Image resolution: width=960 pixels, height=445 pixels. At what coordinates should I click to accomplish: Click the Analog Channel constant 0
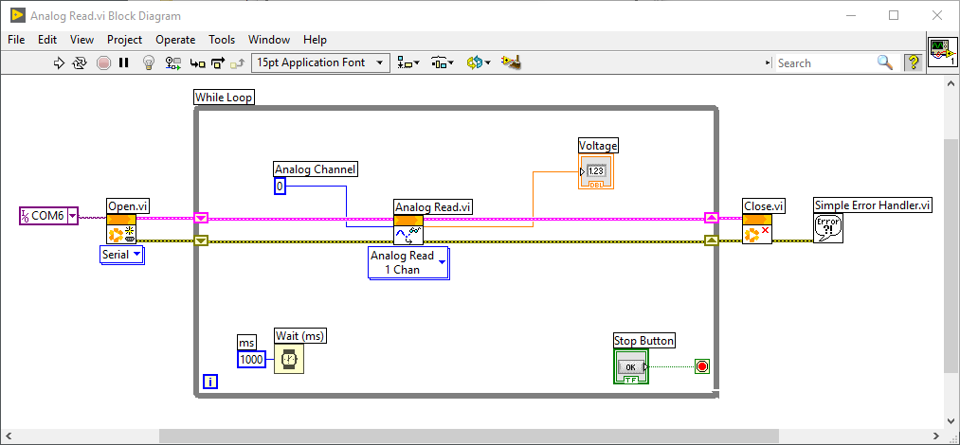(x=280, y=186)
